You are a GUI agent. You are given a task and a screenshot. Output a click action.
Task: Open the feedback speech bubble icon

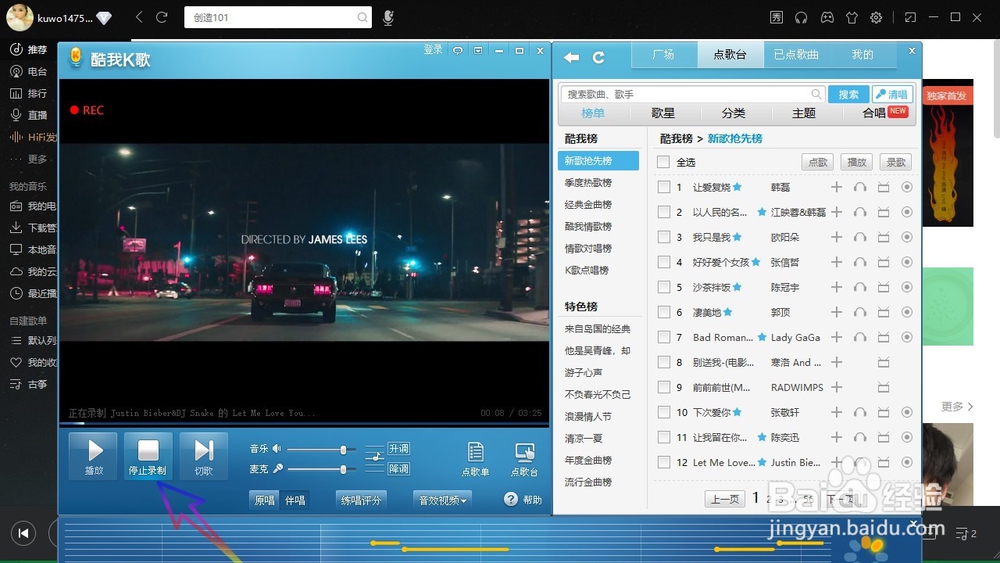pyautogui.click(x=457, y=50)
